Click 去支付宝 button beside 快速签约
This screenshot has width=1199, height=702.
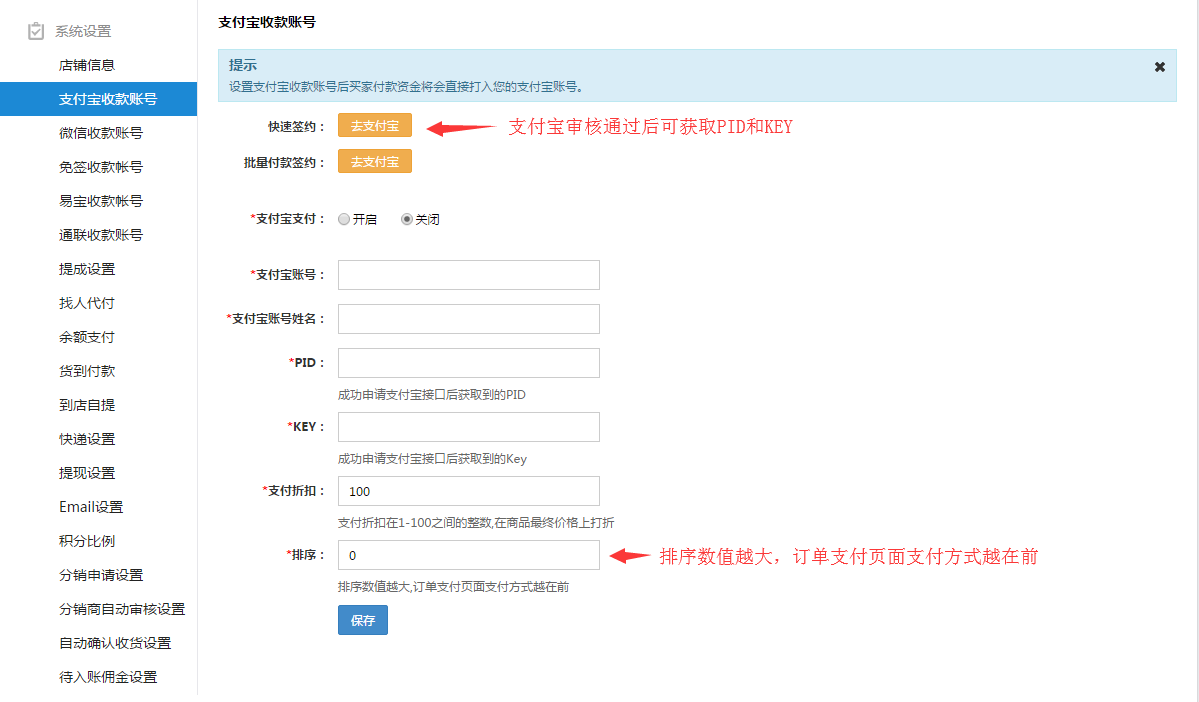click(x=375, y=126)
